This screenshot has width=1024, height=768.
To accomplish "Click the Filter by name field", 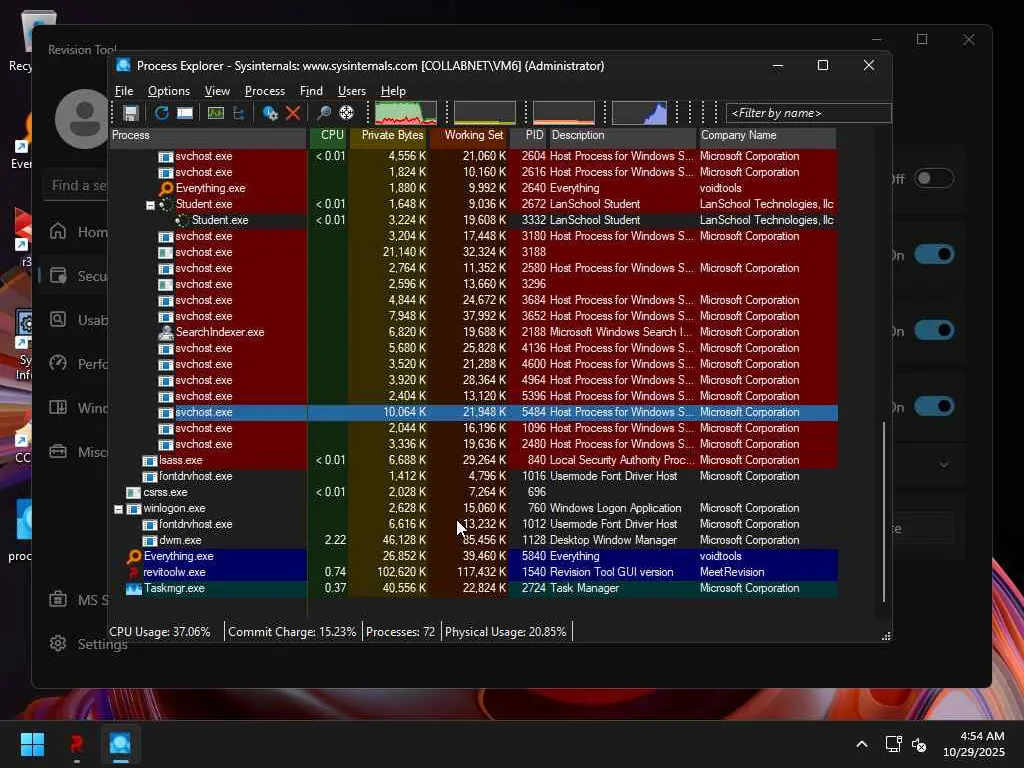I will pos(808,114).
